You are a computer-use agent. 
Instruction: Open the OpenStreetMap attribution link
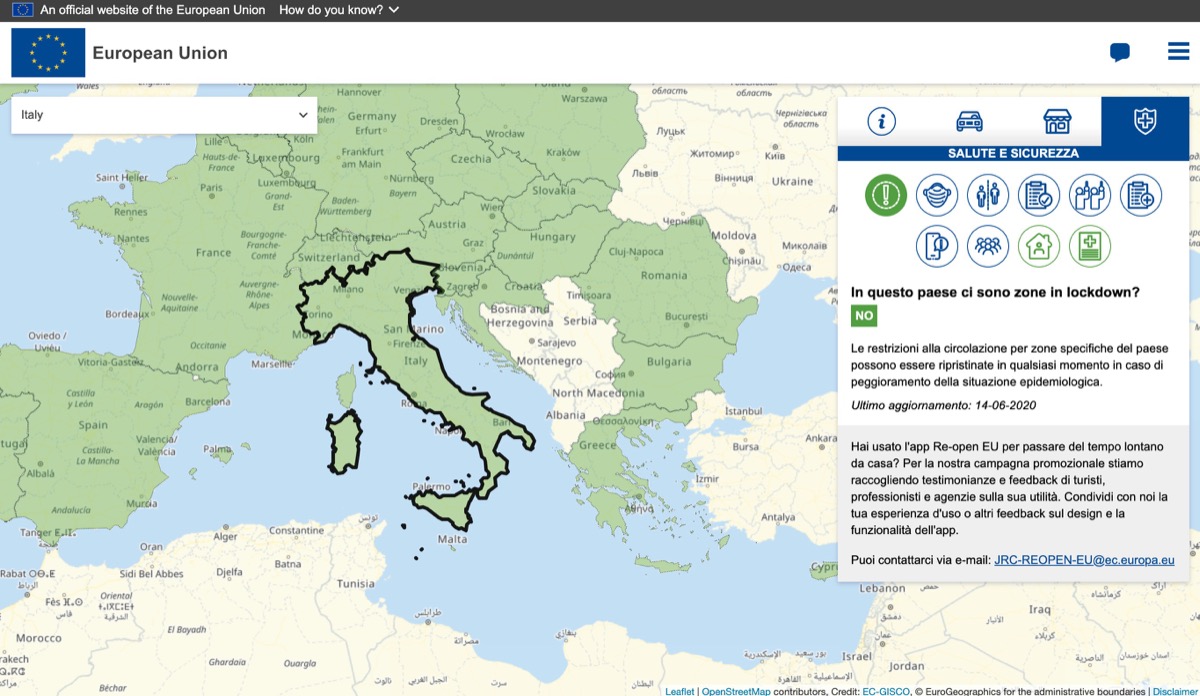pos(736,691)
